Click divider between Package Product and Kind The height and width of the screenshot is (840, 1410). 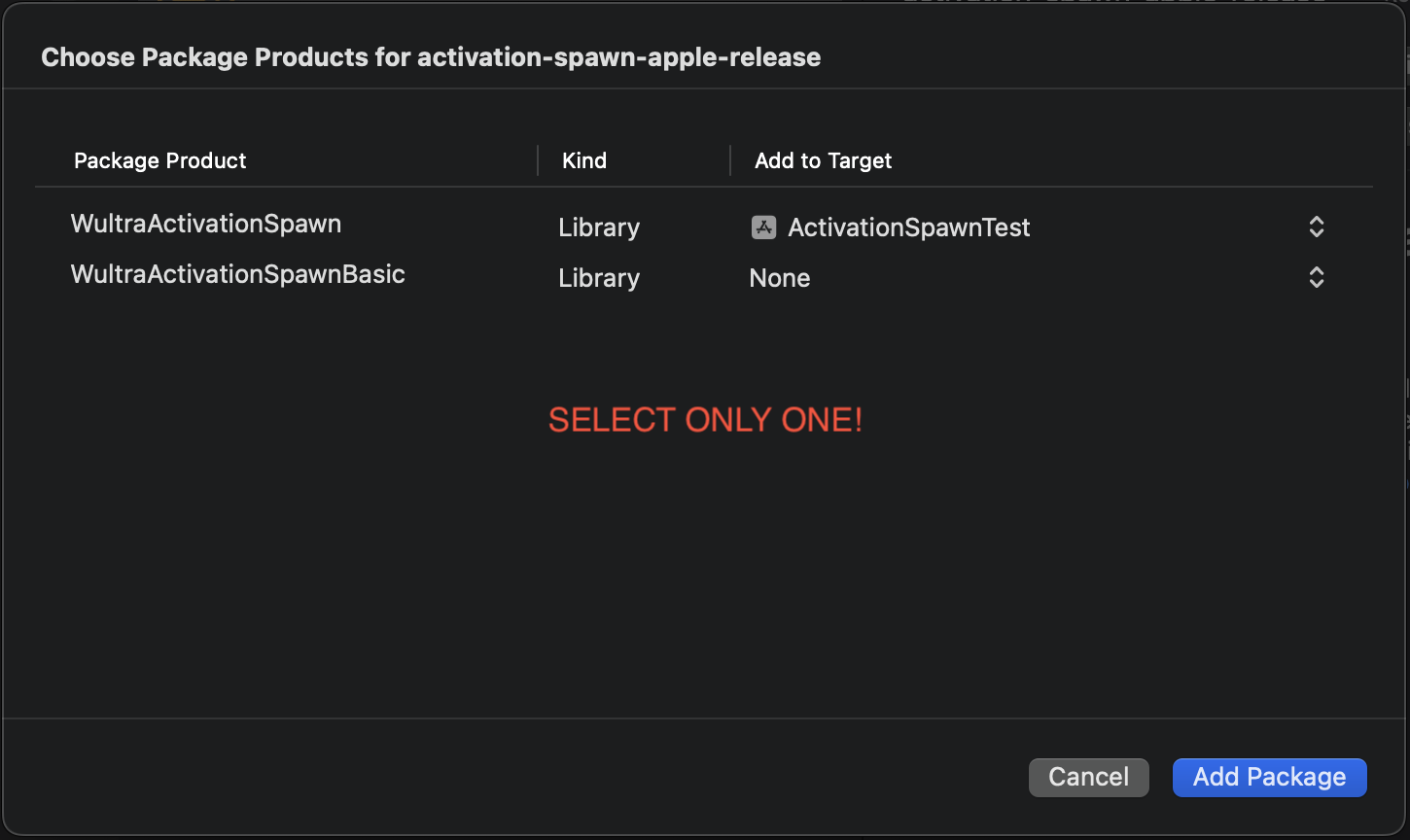pos(538,160)
